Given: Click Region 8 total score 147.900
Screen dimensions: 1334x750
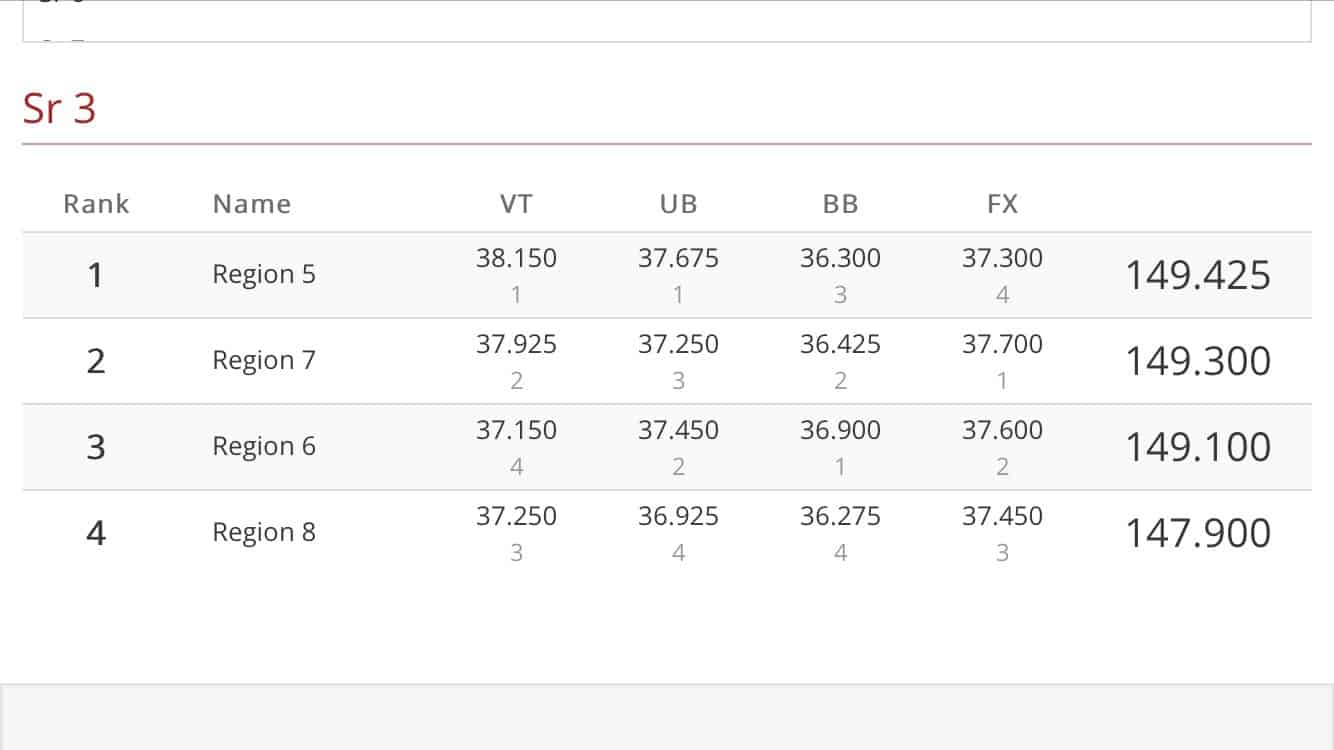Looking at the screenshot, I should tap(1197, 533).
